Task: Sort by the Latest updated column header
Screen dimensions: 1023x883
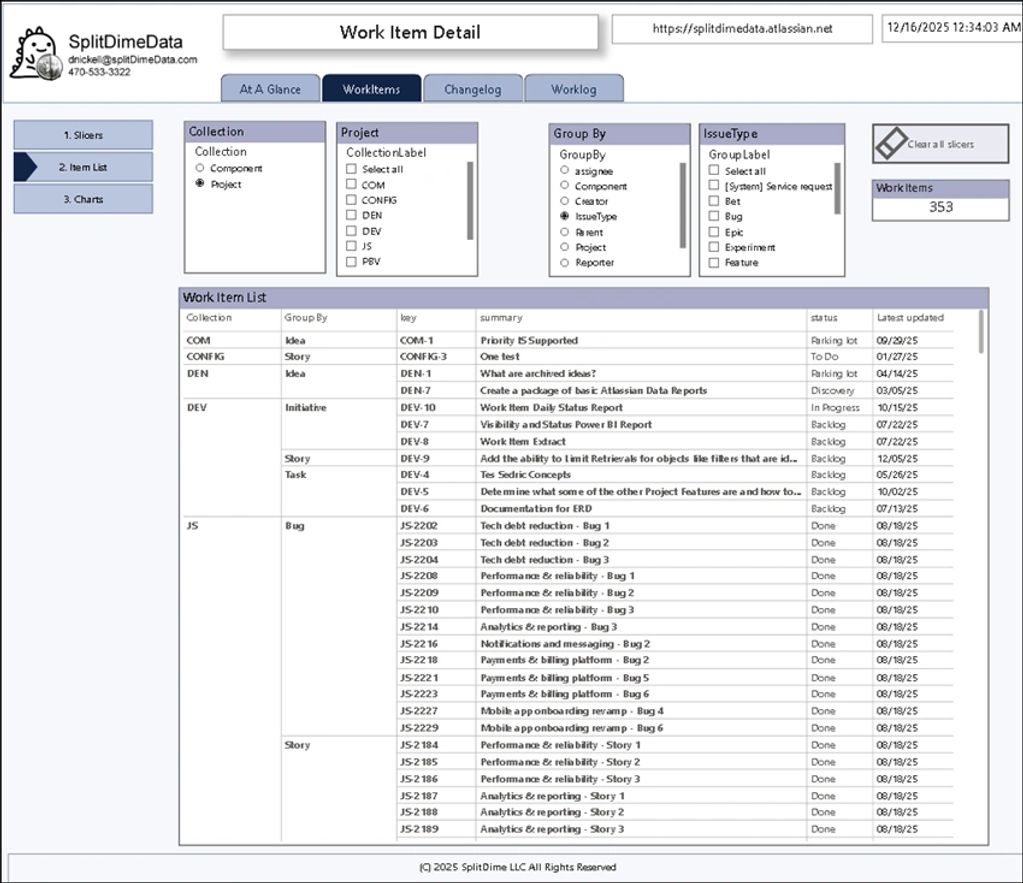Action: tap(909, 318)
